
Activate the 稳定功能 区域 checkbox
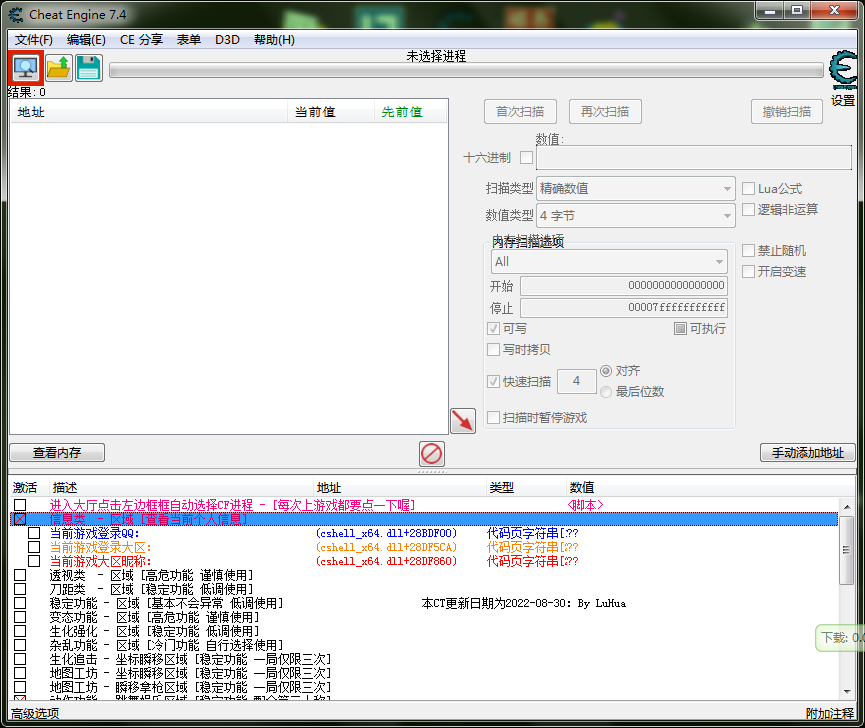coord(20,603)
